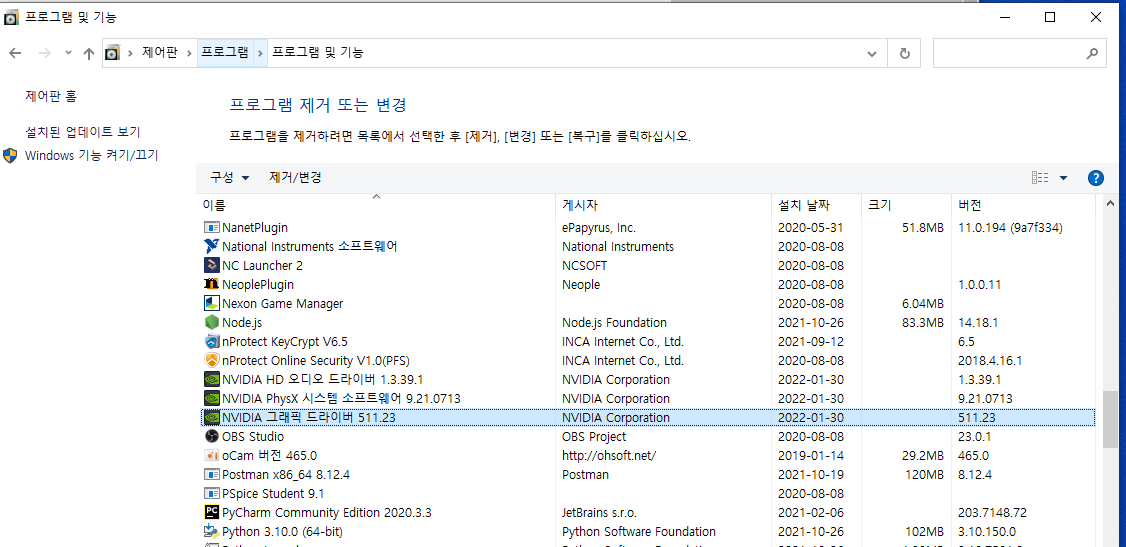Open the recent locations dropdown arrow

click(x=68, y=53)
